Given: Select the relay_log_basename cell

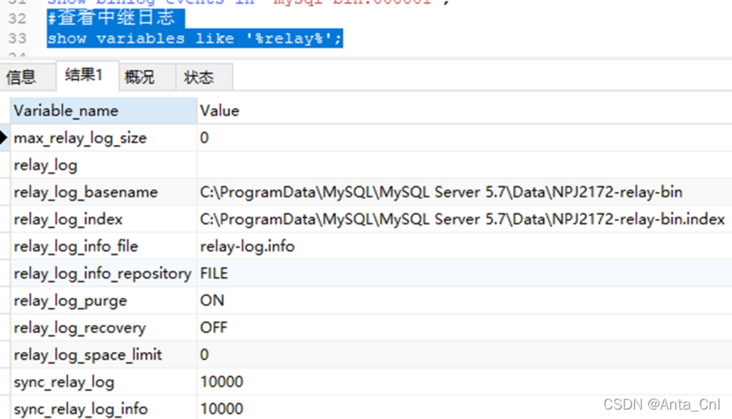Looking at the screenshot, I should tap(104, 192).
